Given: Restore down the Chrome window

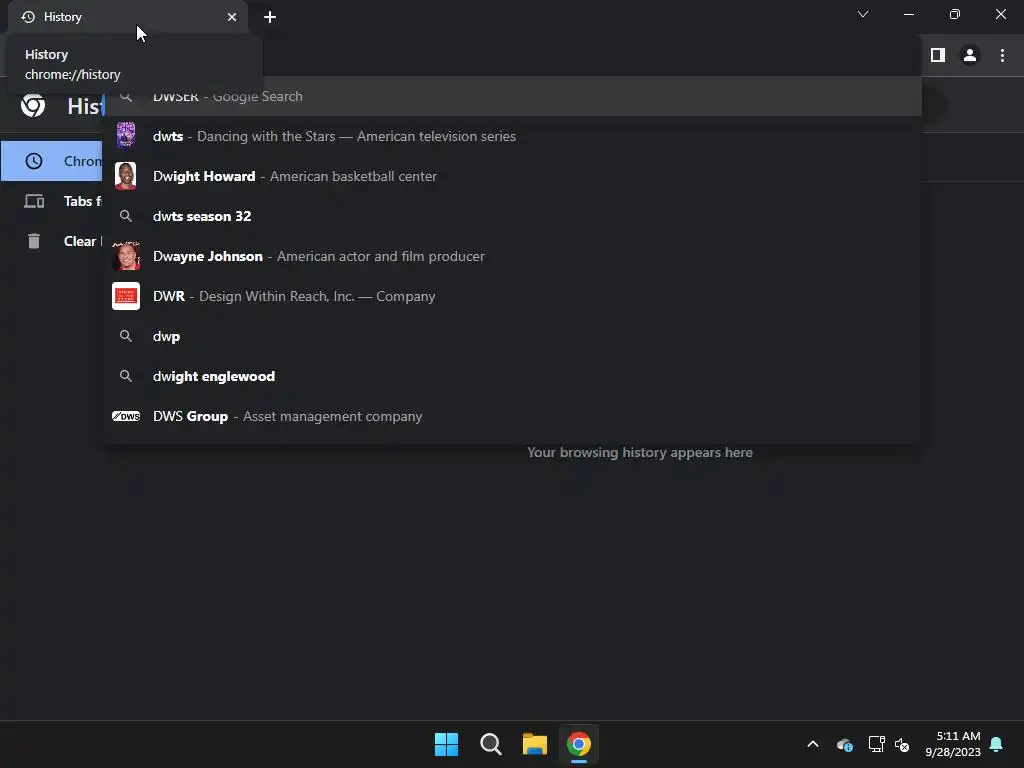Looking at the screenshot, I should (x=955, y=14).
